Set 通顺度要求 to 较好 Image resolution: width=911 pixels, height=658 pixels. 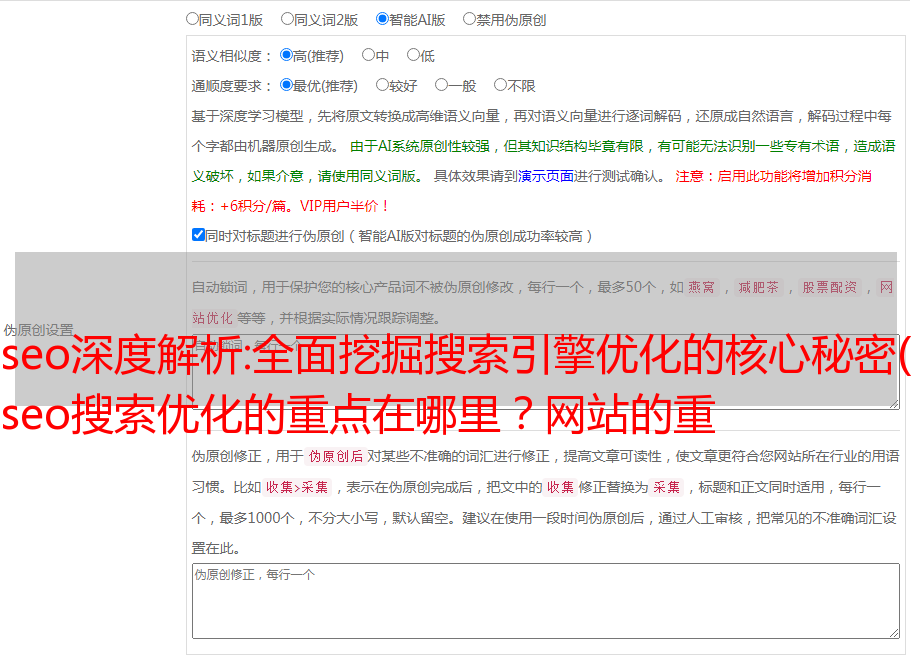[382, 85]
